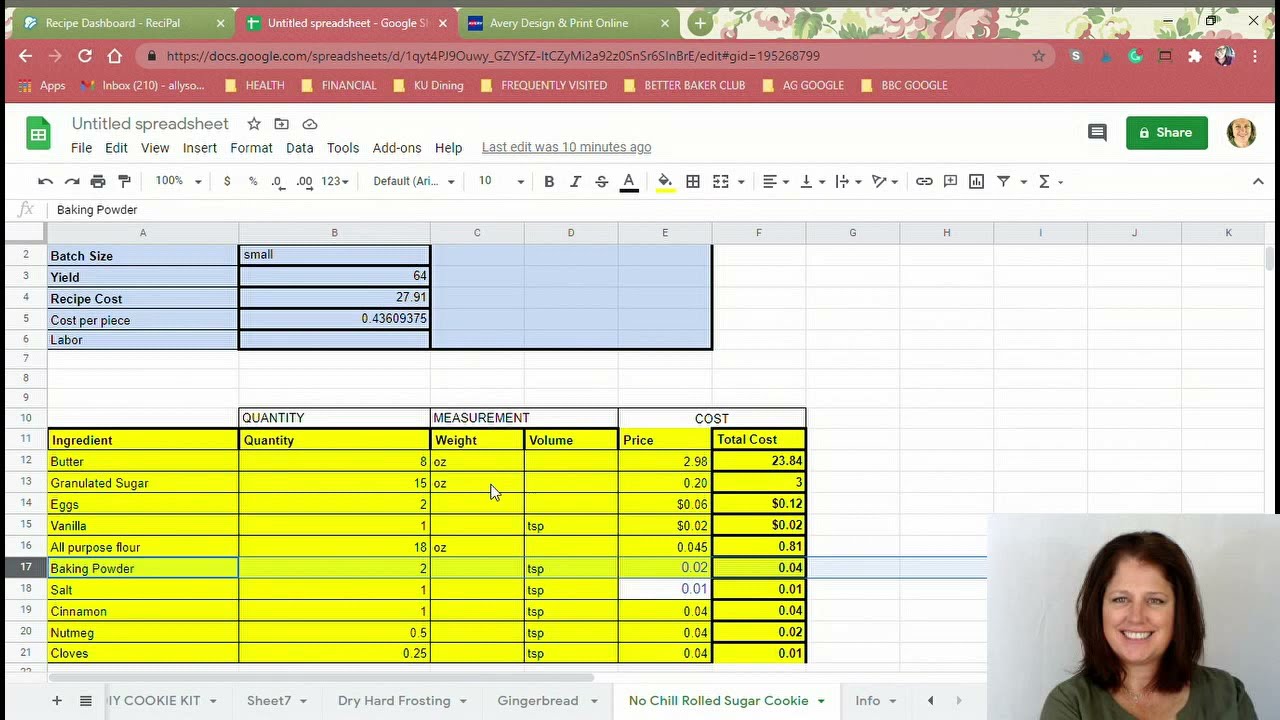Screen dimensions: 1280x720
Task: Check document cloud status icon
Action: coord(310,124)
